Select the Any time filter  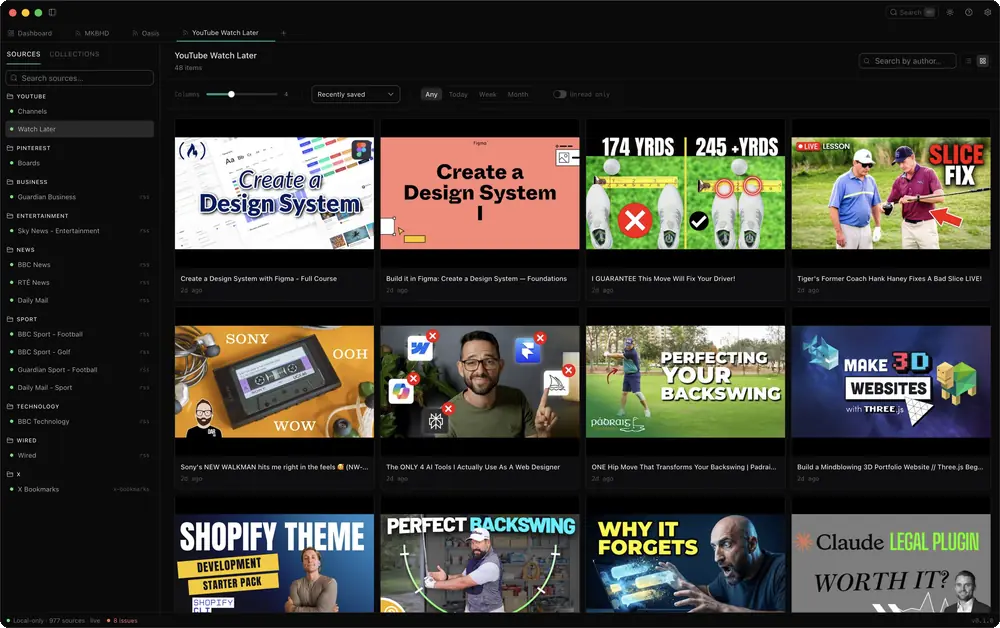pyautogui.click(x=432, y=94)
